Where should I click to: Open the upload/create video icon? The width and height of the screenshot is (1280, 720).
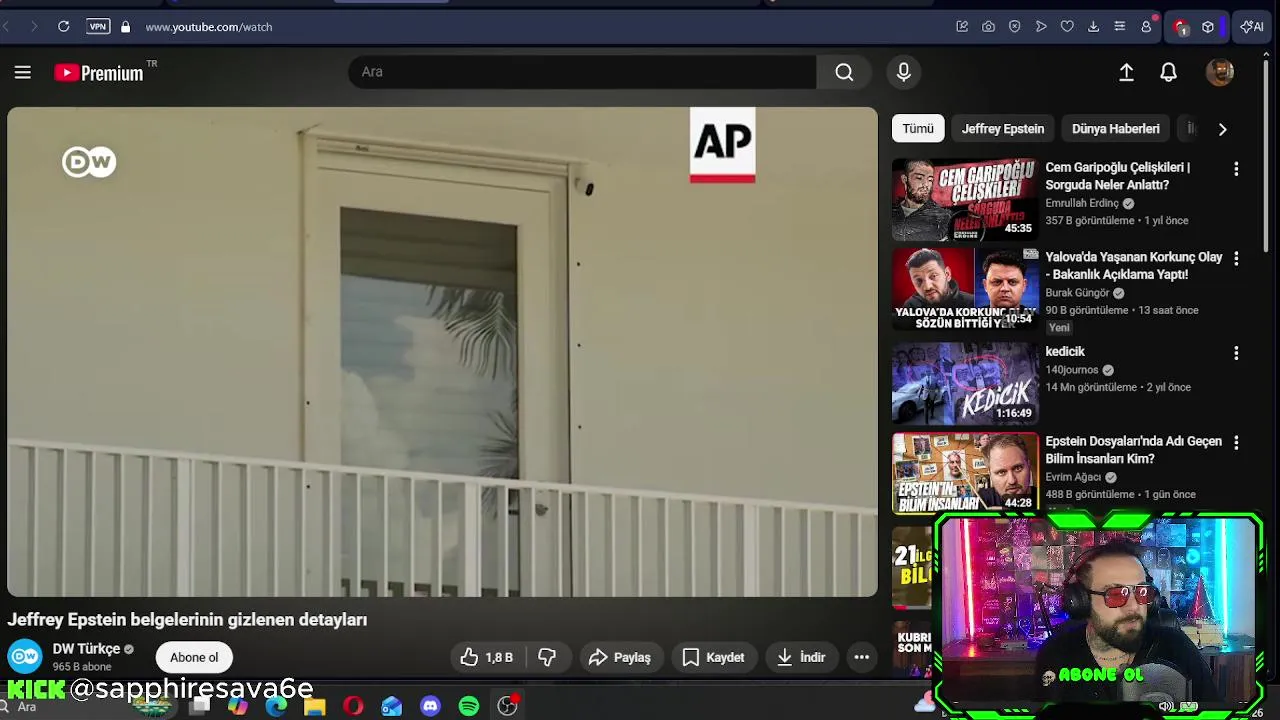1126,72
